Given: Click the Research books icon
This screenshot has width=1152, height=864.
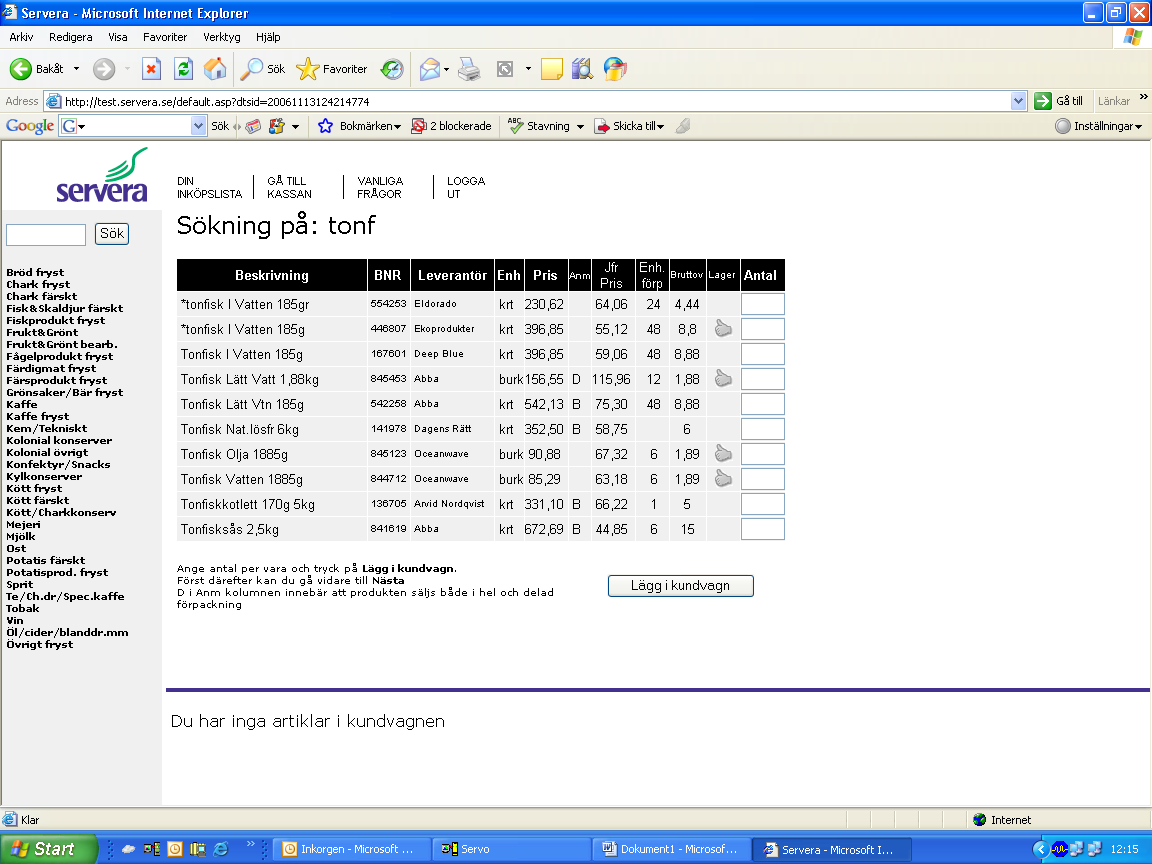Looking at the screenshot, I should [x=582, y=69].
